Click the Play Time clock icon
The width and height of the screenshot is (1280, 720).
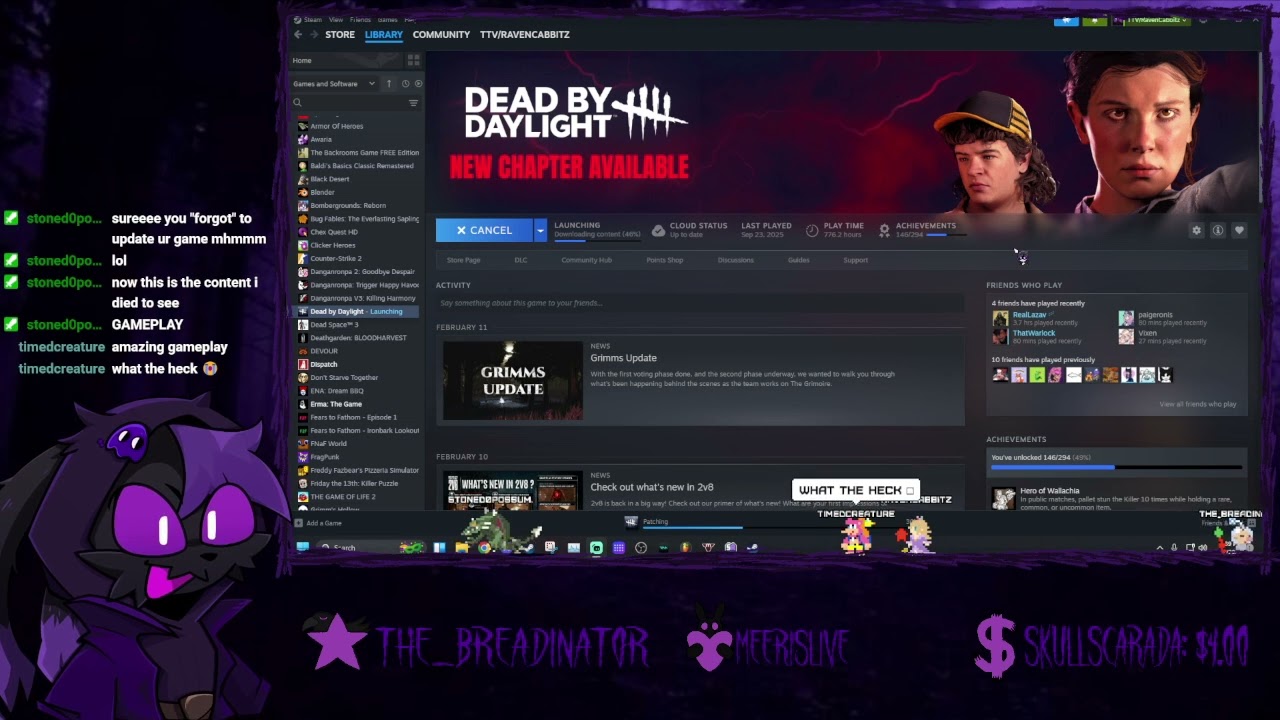(812, 230)
